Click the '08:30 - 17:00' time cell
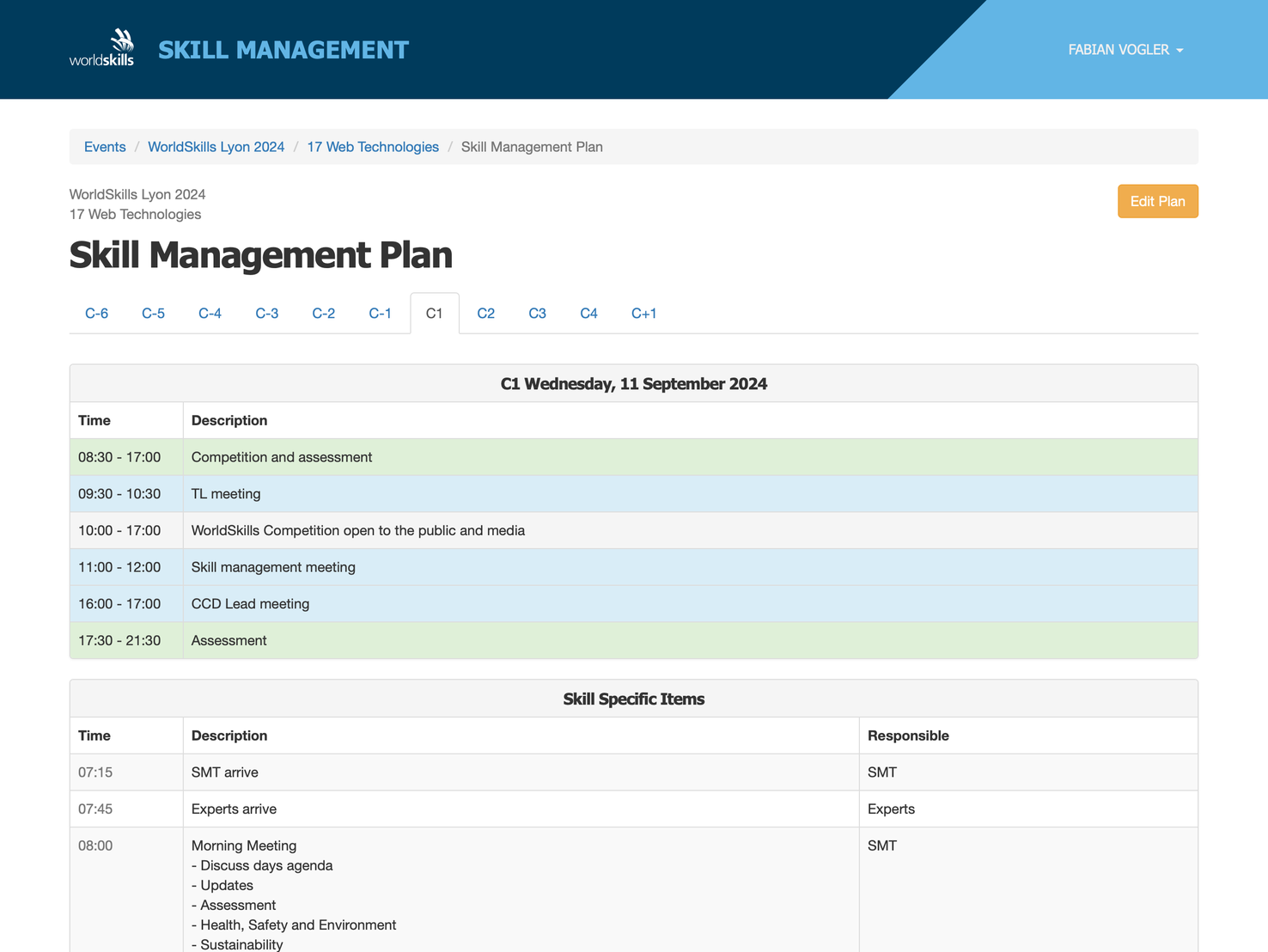 [126, 457]
